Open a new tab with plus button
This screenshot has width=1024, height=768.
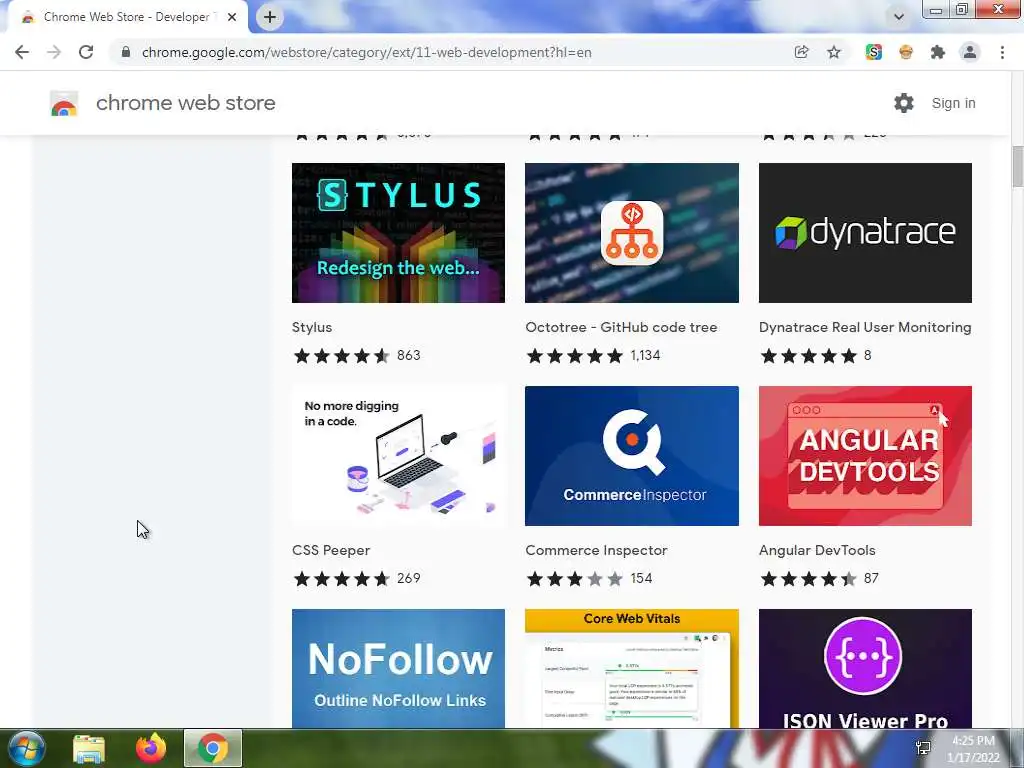click(270, 17)
